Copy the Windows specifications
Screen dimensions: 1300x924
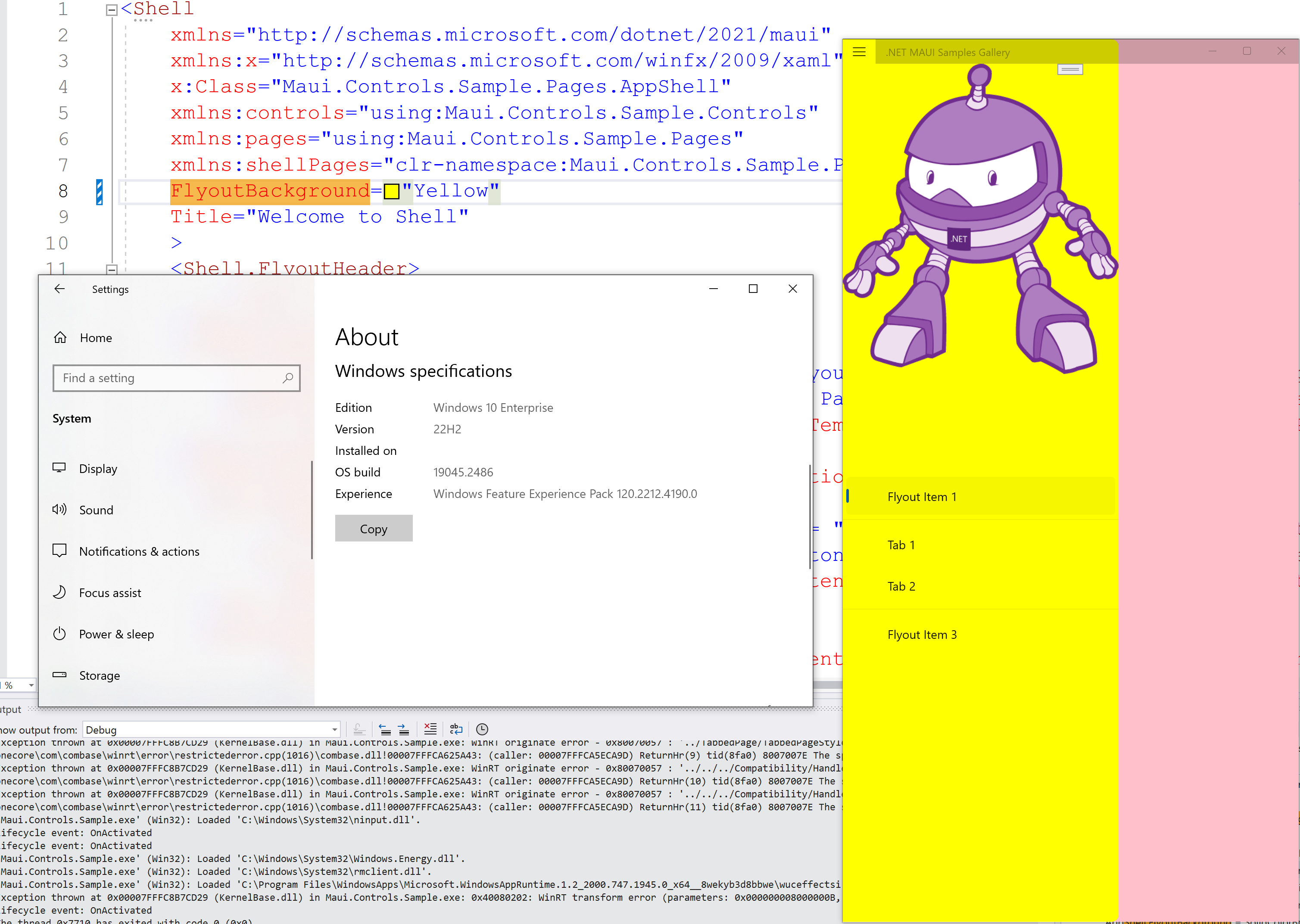[374, 528]
